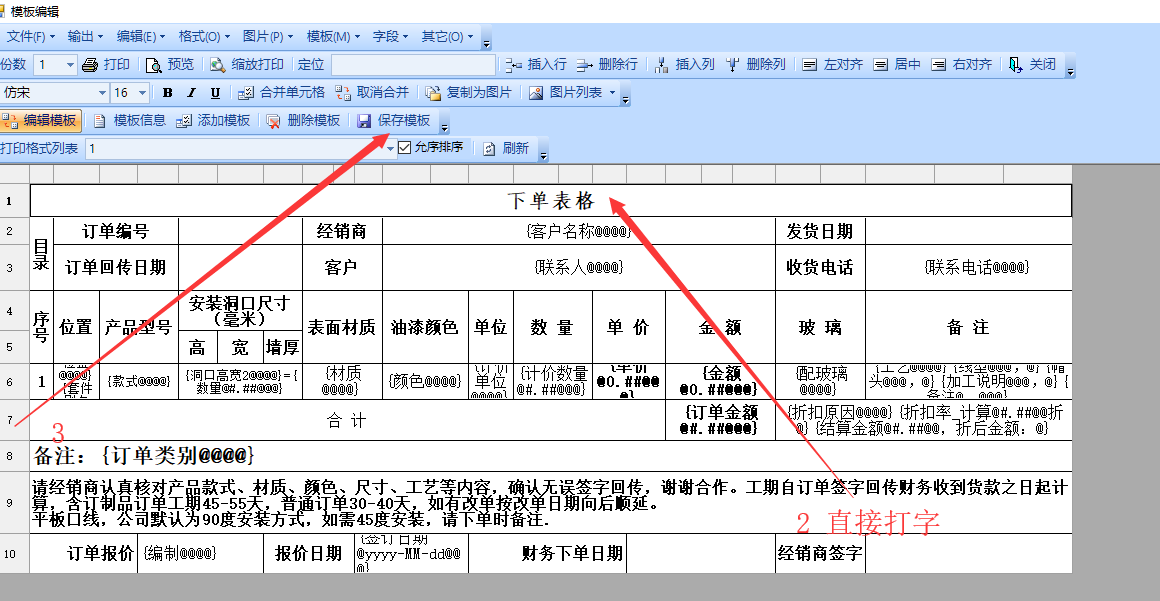1160x601 pixels.
Task: Toggle Underline formatting button
Action: (215, 93)
